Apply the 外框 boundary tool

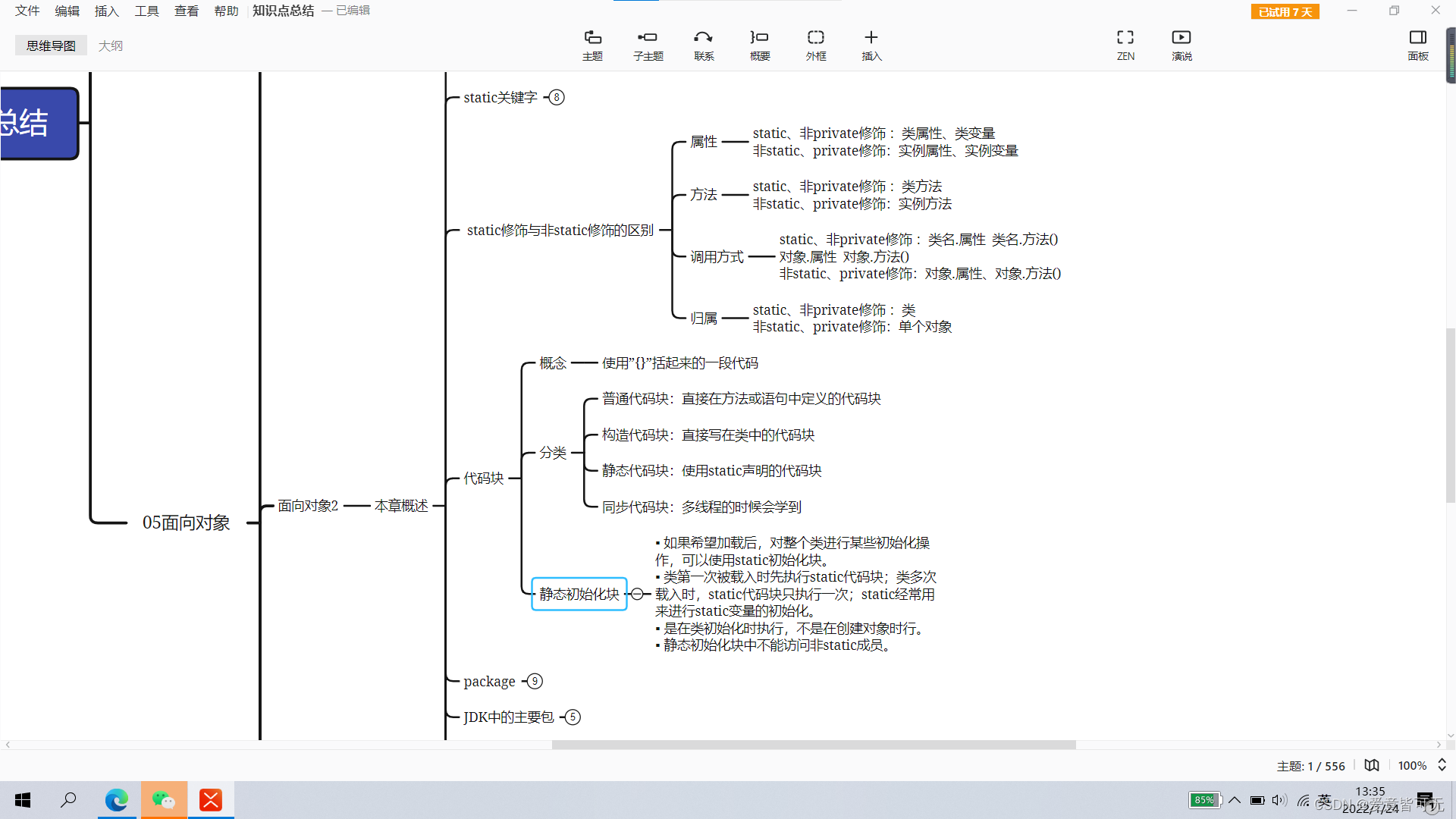coord(816,45)
